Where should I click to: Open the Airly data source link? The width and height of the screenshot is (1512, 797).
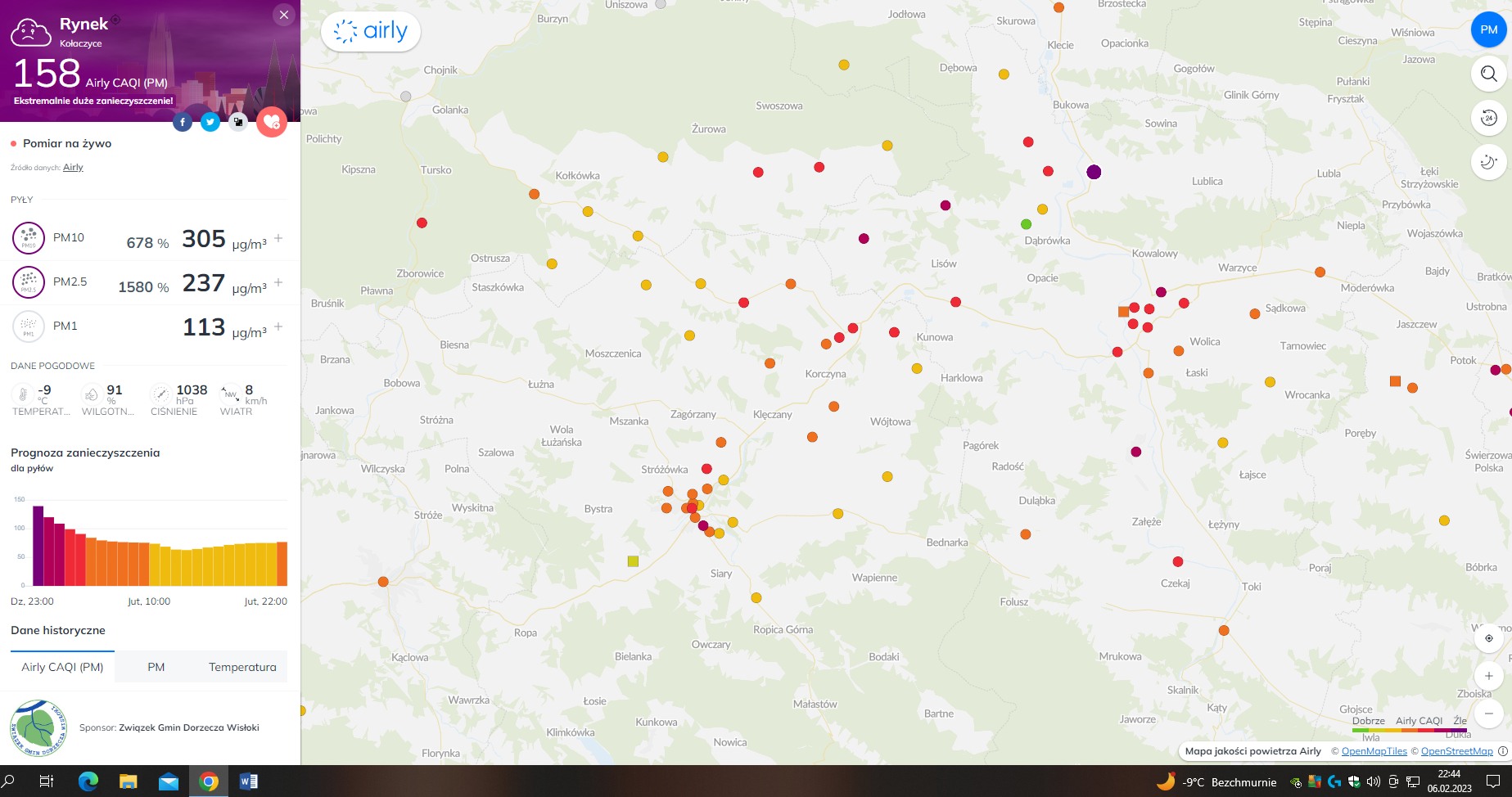(x=73, y=167)
